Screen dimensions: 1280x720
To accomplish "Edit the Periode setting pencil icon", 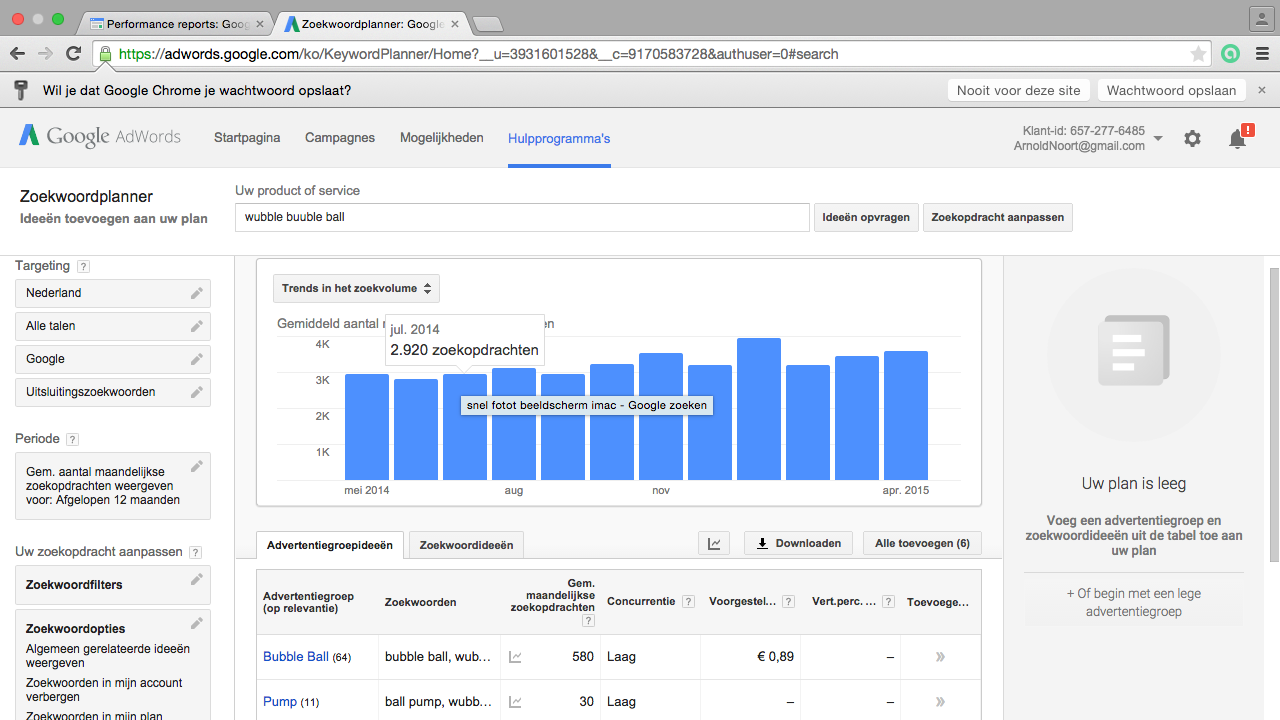I will point(197,466).
